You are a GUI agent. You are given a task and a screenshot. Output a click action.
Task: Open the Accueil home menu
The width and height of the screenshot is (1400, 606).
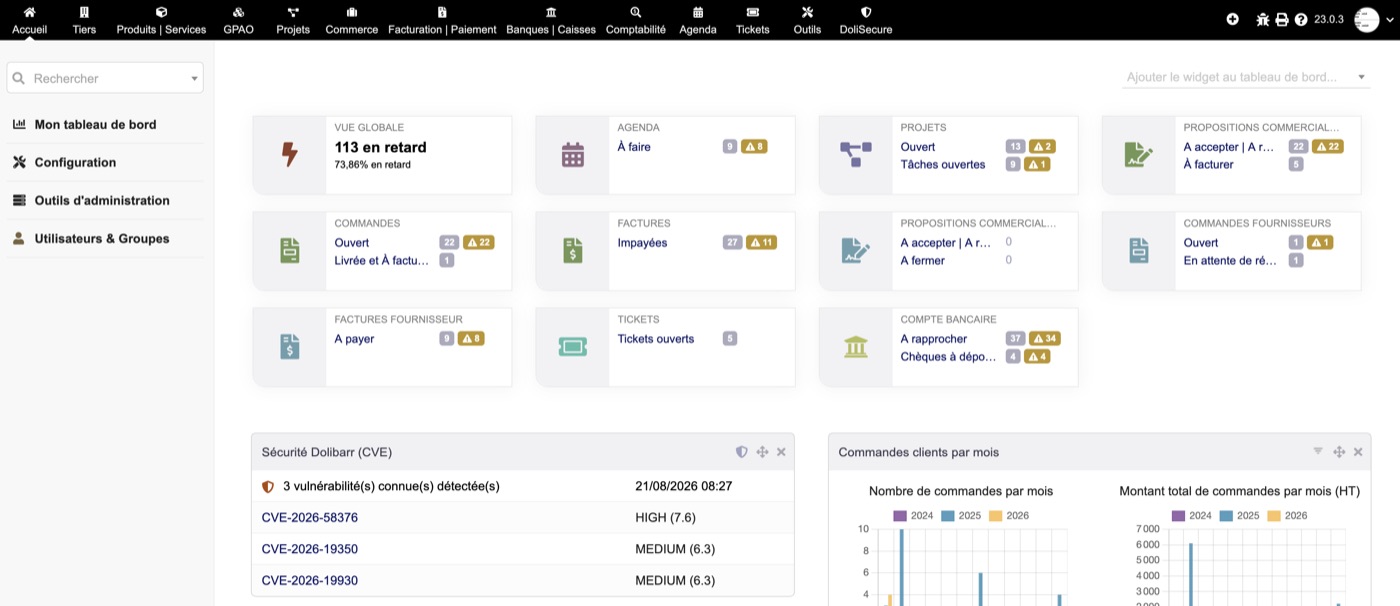[x=29, y=20]
